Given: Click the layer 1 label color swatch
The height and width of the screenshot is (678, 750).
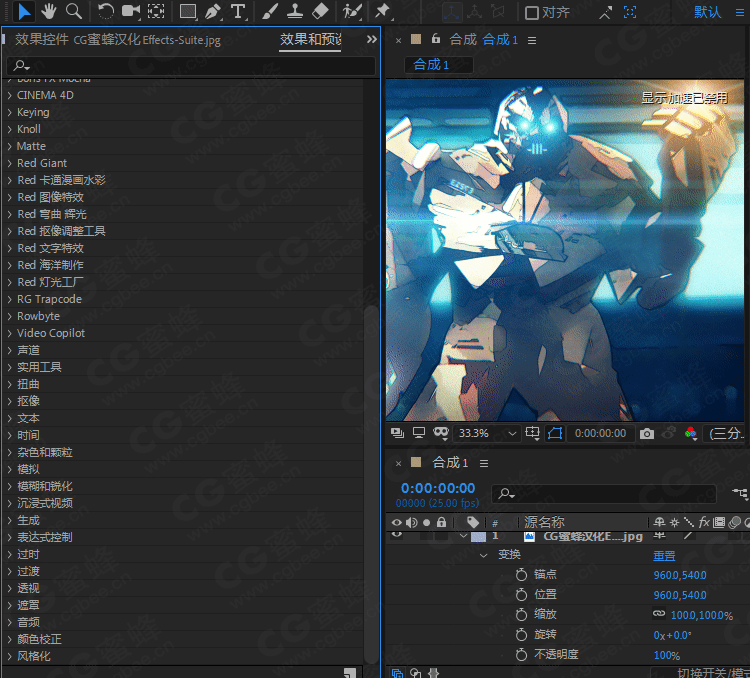Looking at the screenshot, I should [478, 536].
